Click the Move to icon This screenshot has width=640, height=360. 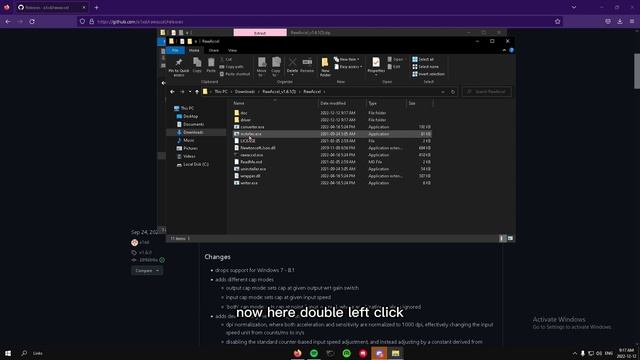tap(262, 62)
